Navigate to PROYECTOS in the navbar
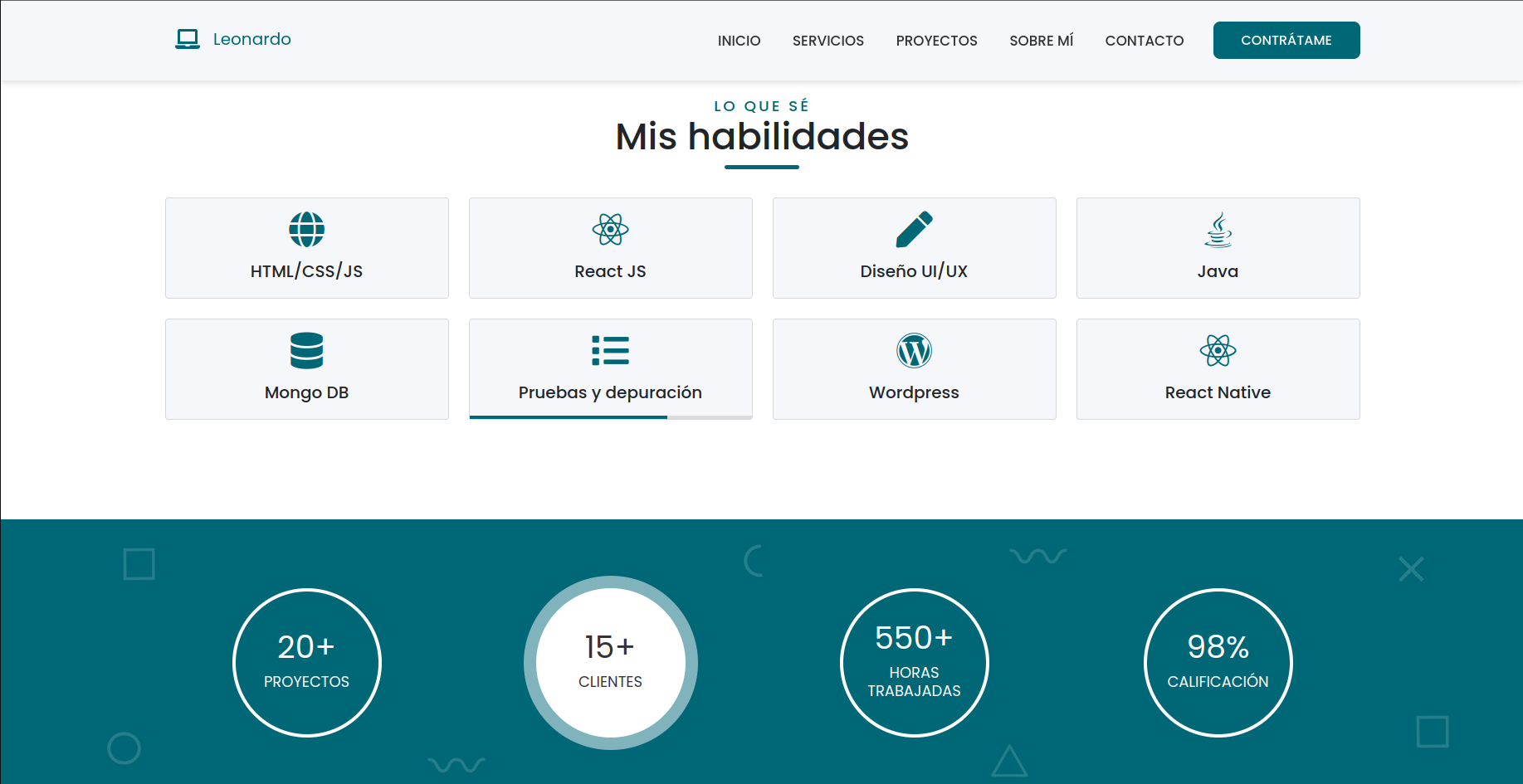This screenshot has width=1523, height=784. (936, 41)
